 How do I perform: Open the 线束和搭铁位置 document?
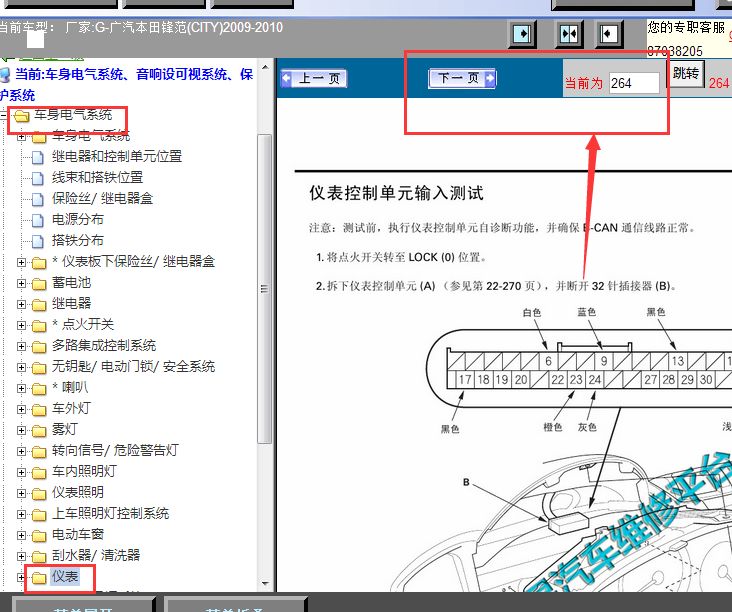pos(97,177)
